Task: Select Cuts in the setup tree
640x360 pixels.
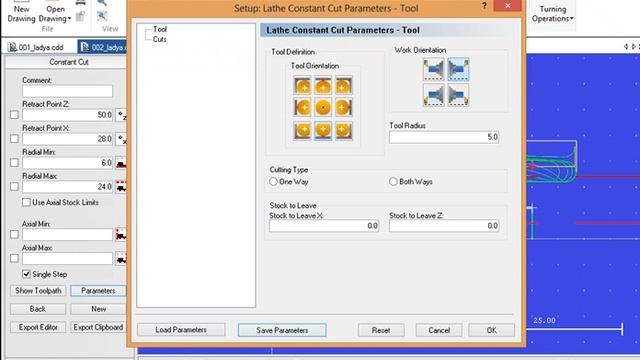Action: (x=160, y=39)
